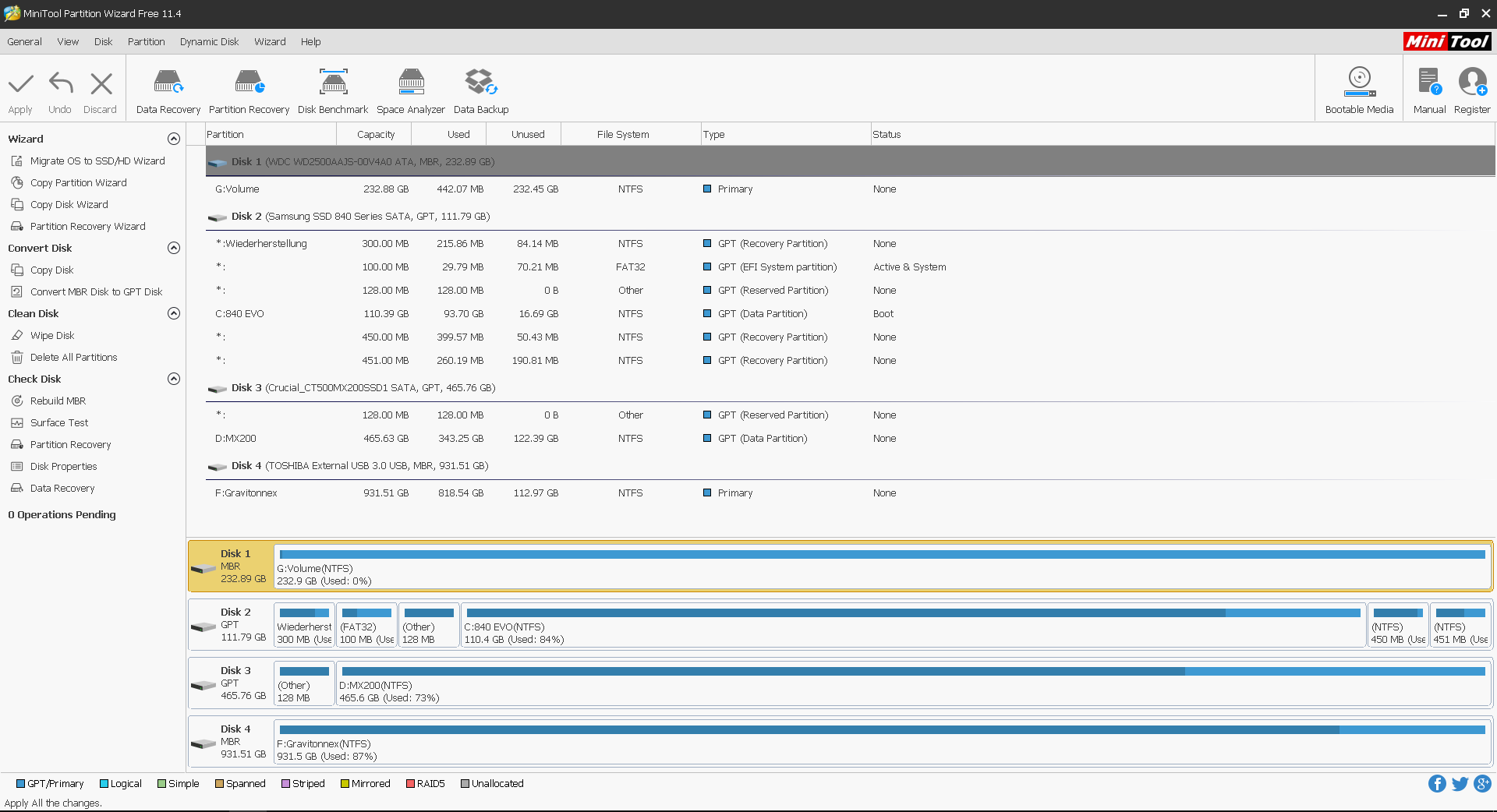
Task: Launch Copy Partition Wizard
Action: coord(79,183)
